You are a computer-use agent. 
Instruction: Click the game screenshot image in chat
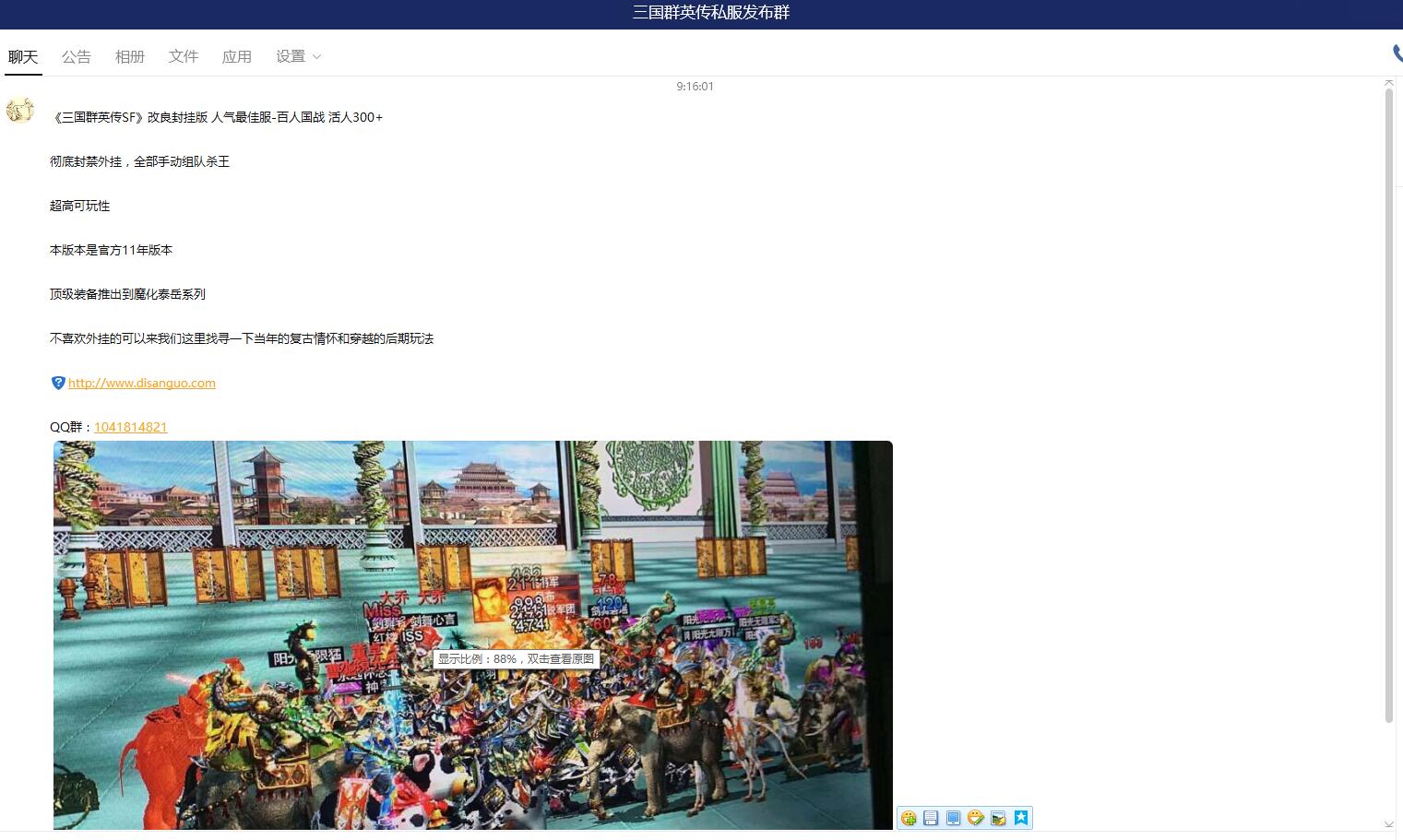pyautogui.click(x=473, y=635)
